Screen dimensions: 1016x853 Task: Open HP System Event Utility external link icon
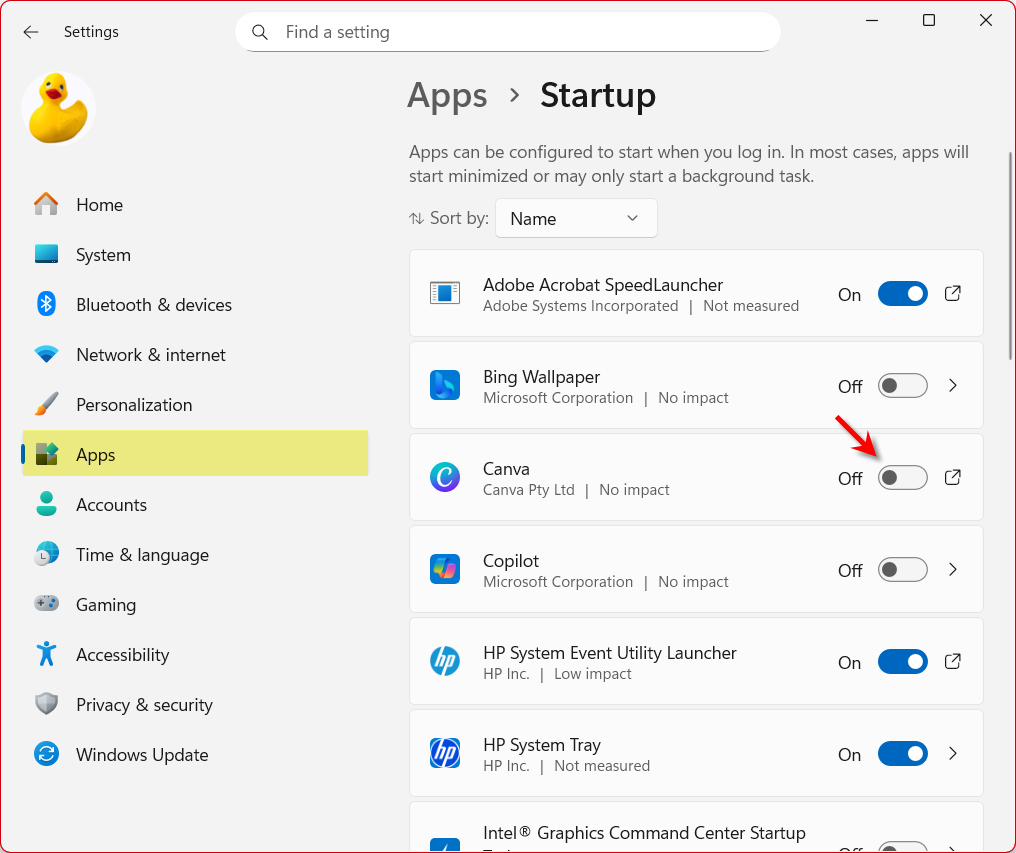coord(952,662)
